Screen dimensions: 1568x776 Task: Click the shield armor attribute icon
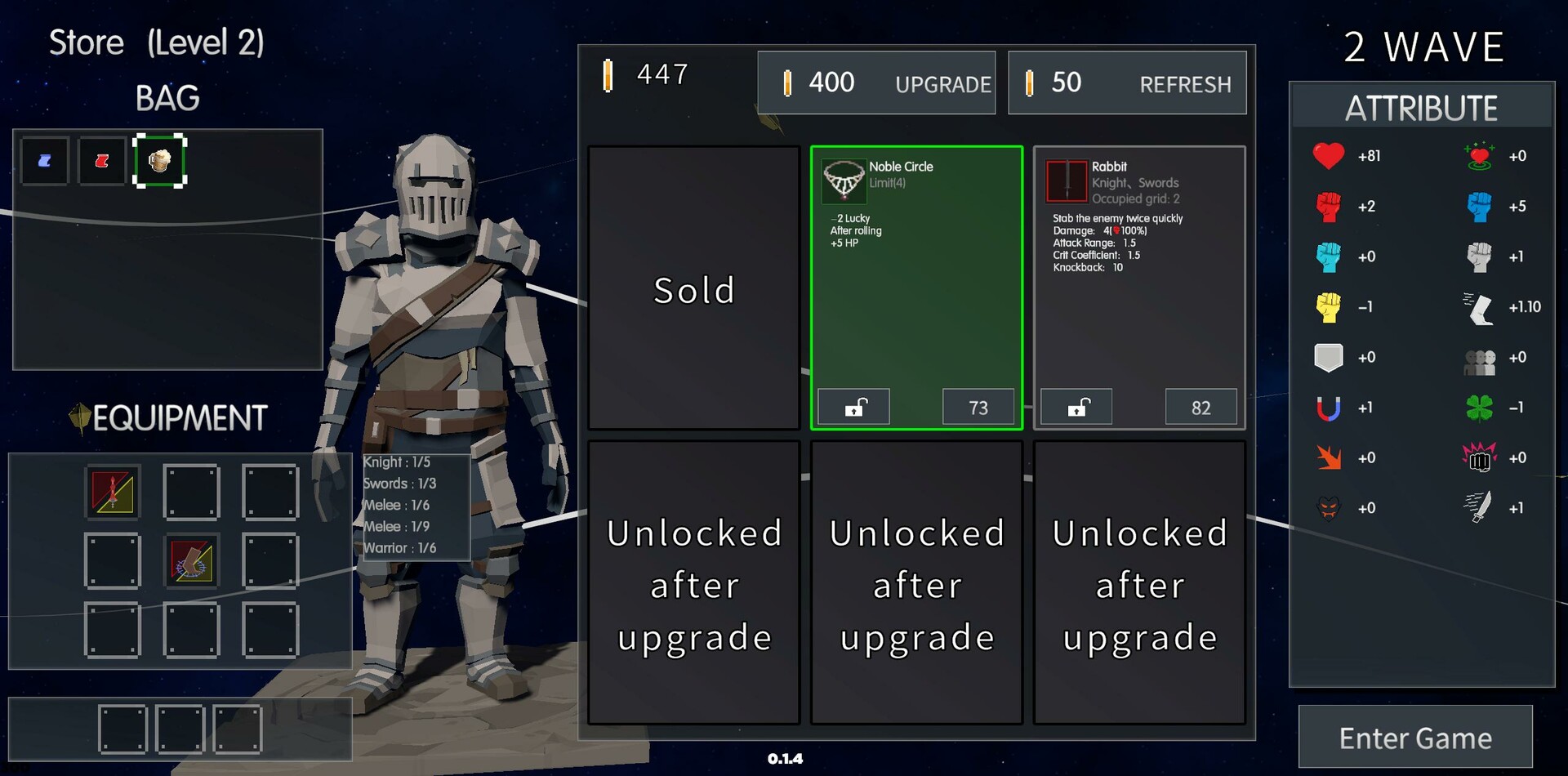[x=1329, y=357]
